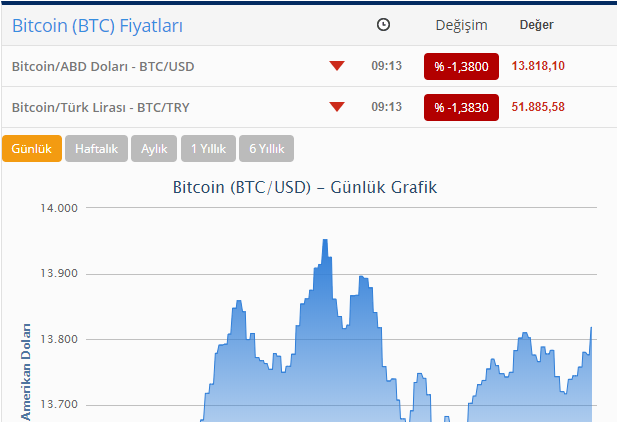Viewport: 617px width, 422px height.
Task: Switch to the Aylık chart tab
Action: point(154,148)
